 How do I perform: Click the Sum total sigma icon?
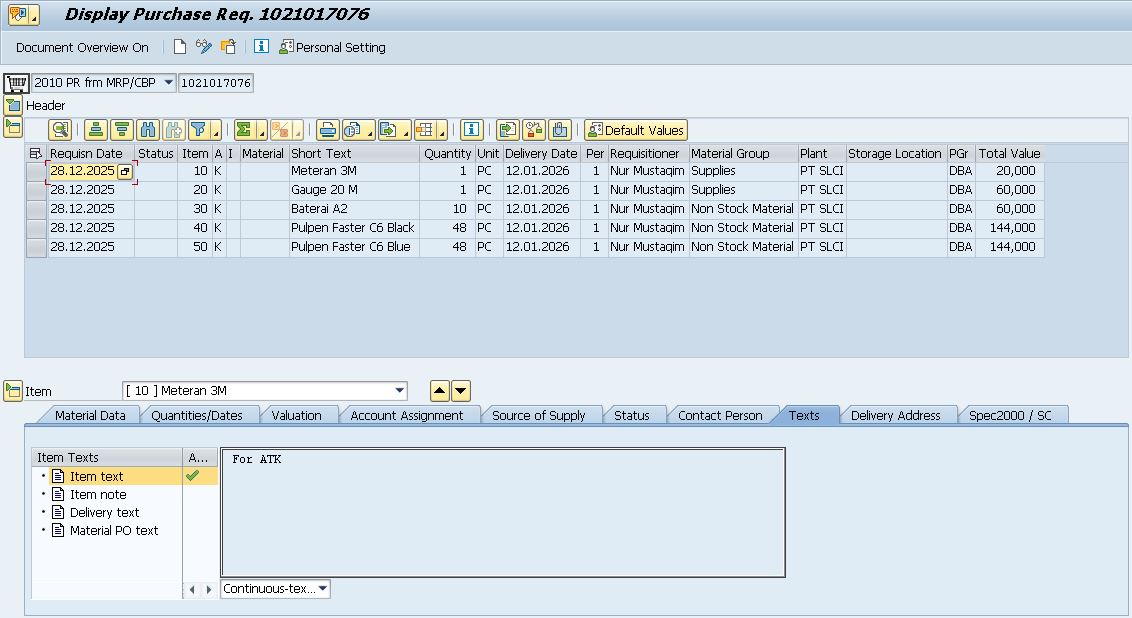[243, 130]
